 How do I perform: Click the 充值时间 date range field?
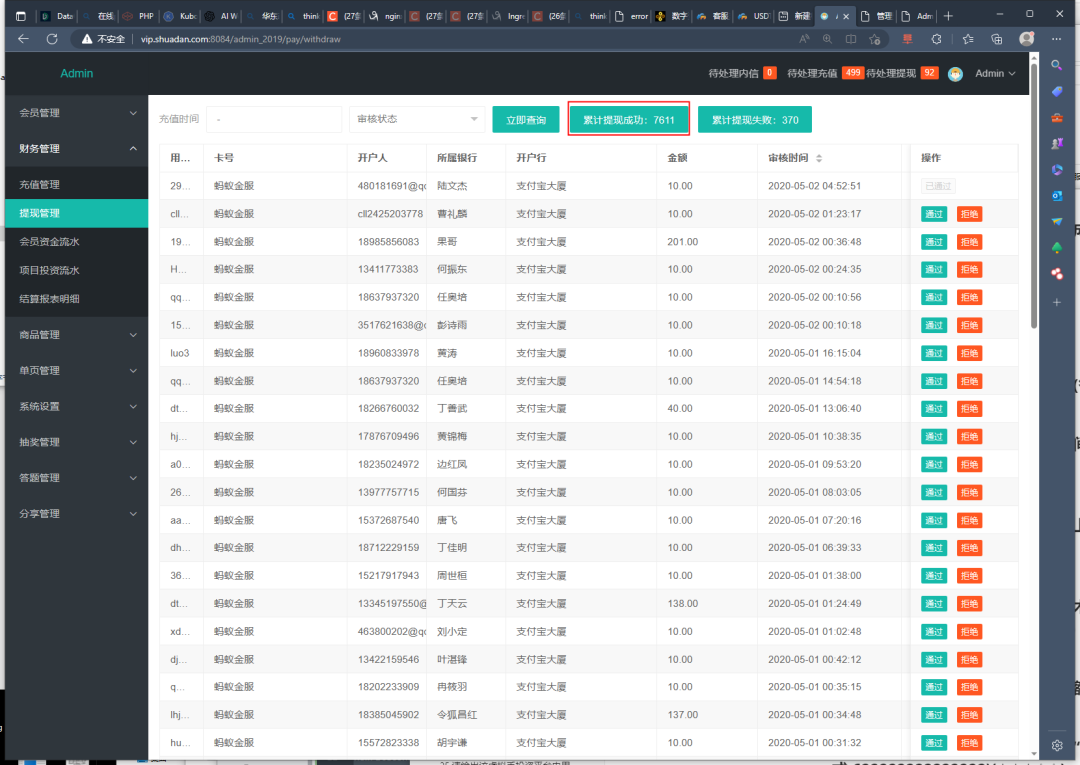click(x=273, y=119)
